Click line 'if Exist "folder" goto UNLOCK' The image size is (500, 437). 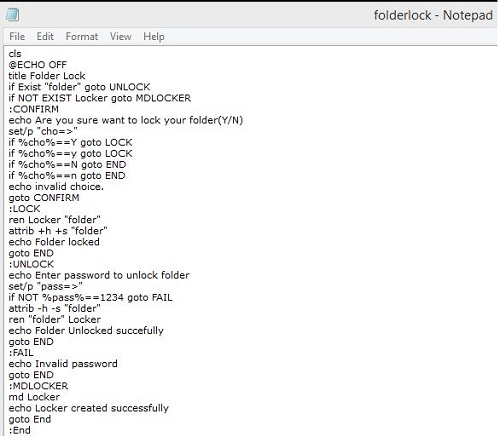tap(79, 87)
